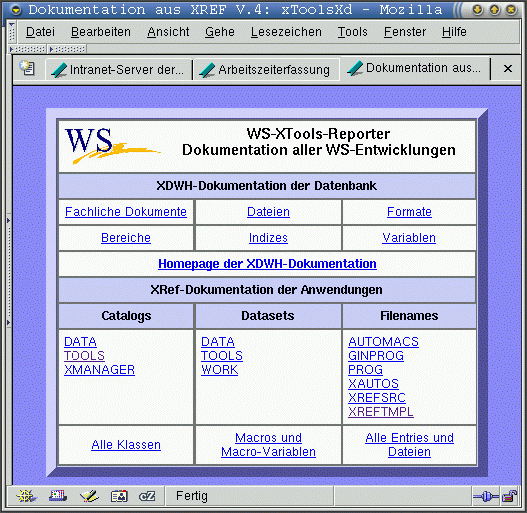Open the Dateien link under XDWH-Dokumentation

(x=268, y=212)
